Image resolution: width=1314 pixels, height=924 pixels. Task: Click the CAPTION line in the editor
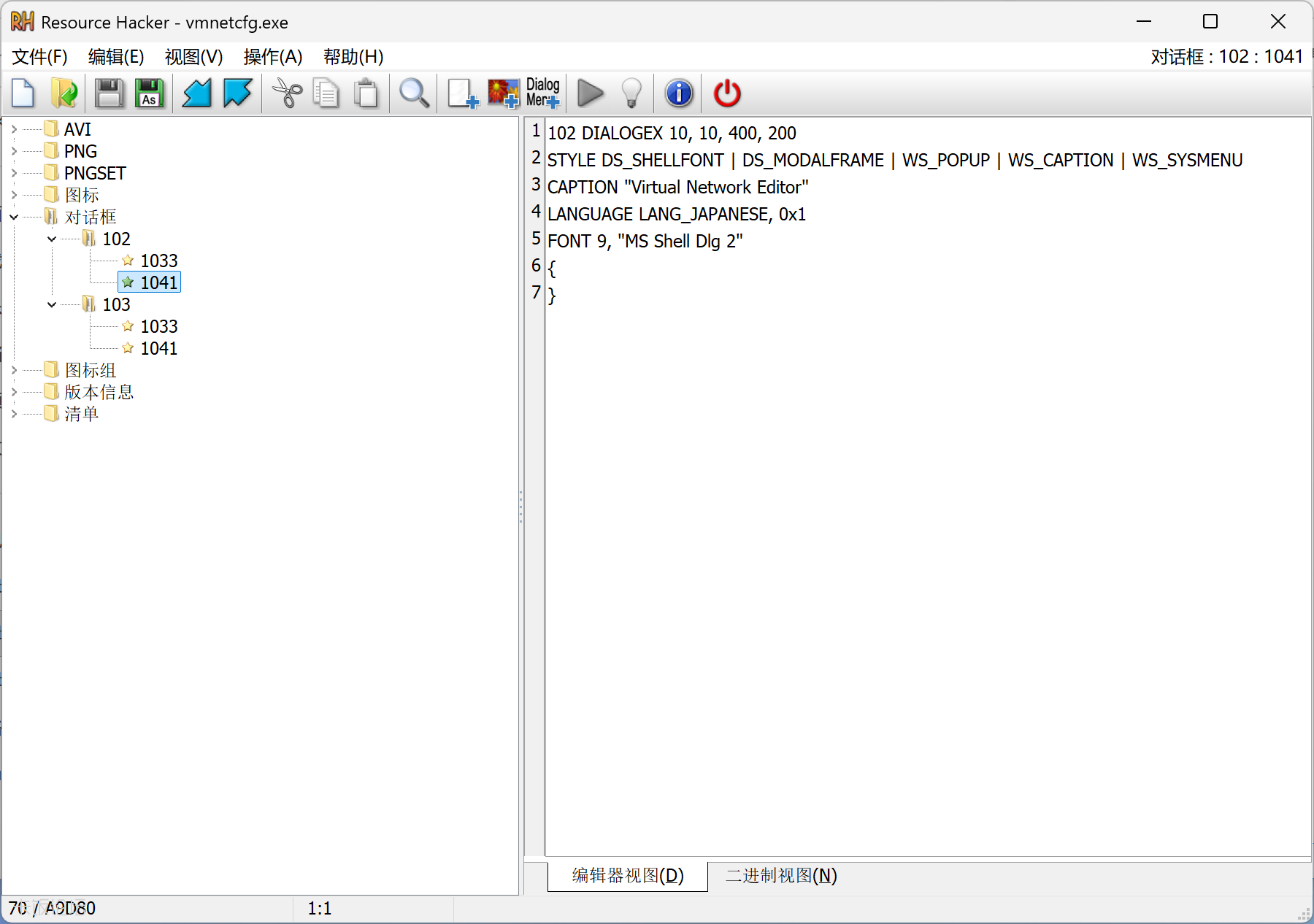(677, 188)
